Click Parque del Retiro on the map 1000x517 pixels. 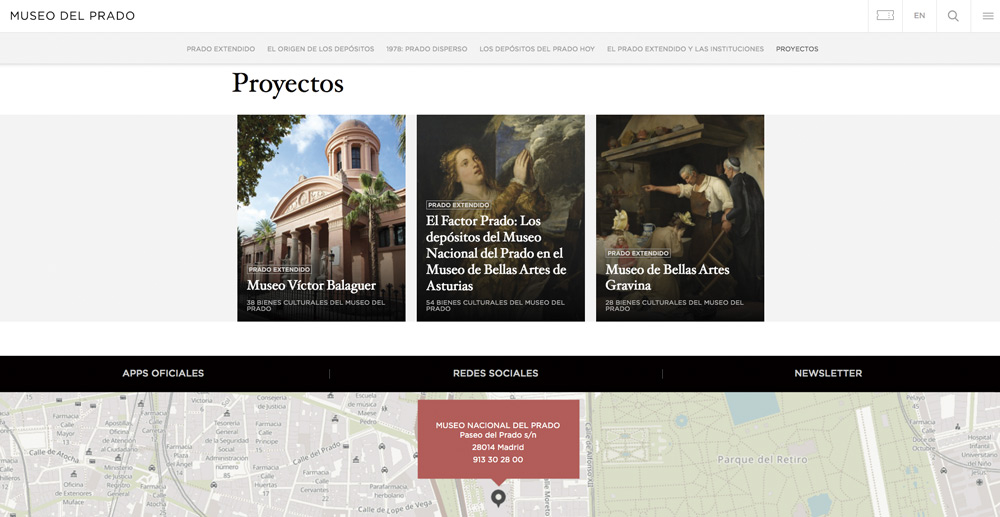pos(760,460)
